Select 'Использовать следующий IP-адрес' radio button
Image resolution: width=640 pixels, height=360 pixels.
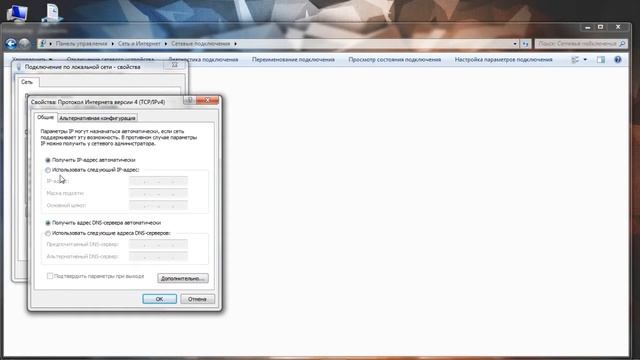coord(48,170)
